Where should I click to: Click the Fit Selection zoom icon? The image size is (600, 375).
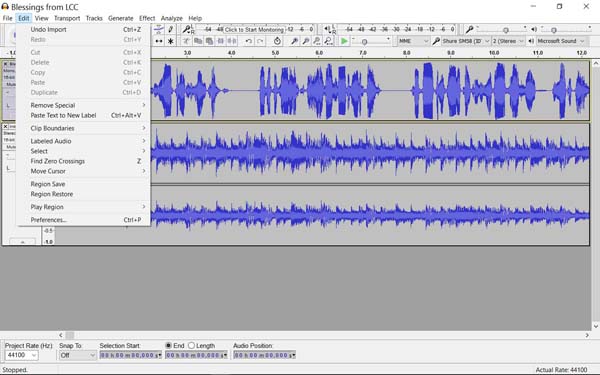click(317, 41)
